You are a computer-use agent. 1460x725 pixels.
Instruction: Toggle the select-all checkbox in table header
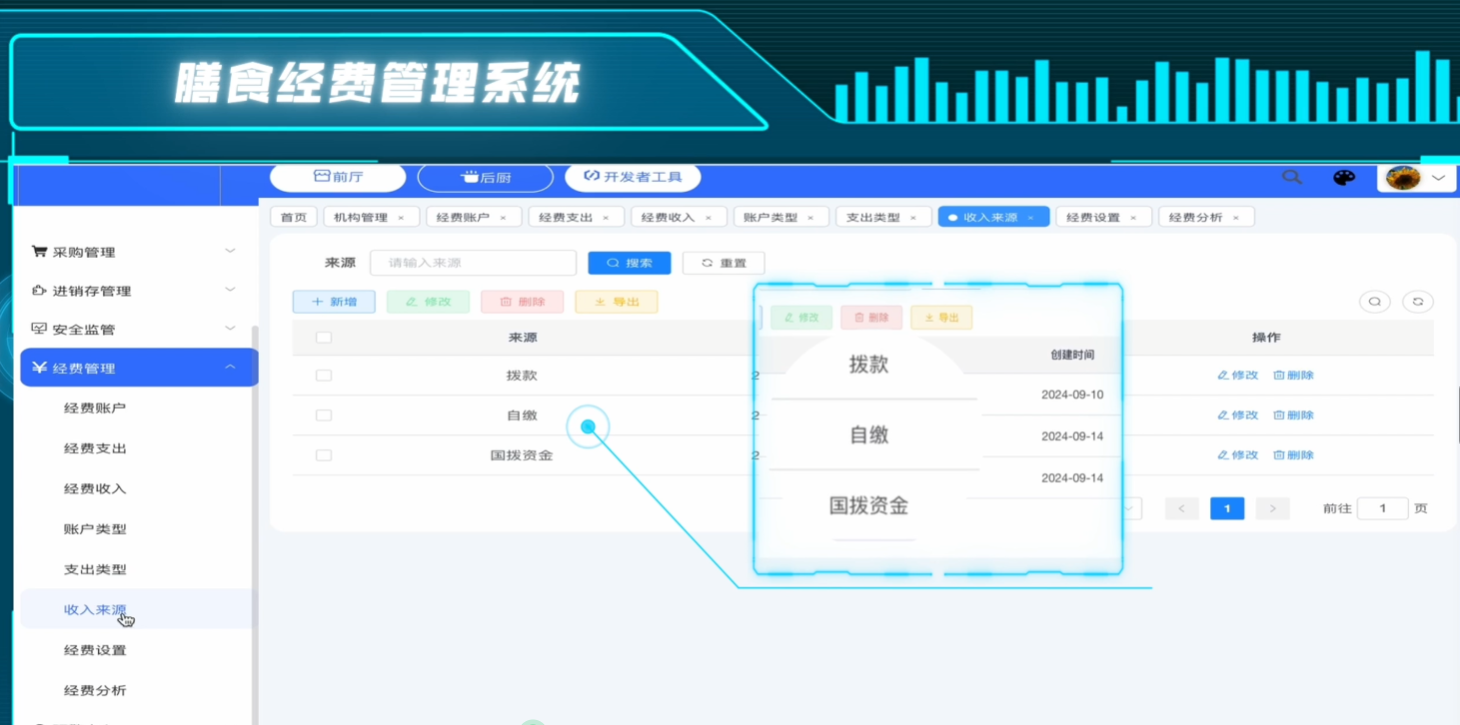click(323, 337)
